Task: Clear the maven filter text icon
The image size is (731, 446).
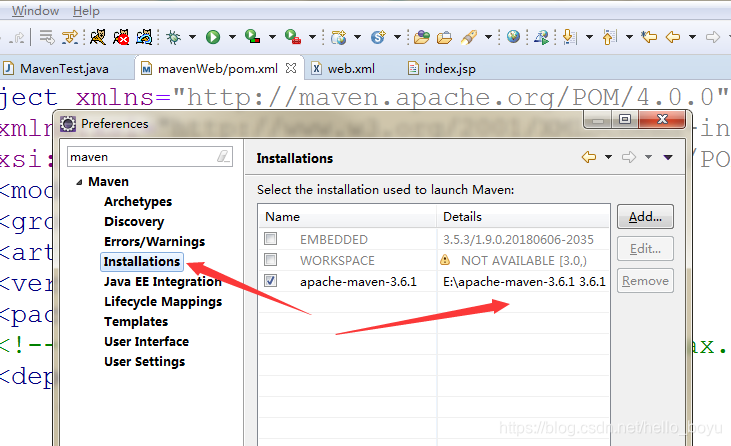Action: [x=223, y=156]
